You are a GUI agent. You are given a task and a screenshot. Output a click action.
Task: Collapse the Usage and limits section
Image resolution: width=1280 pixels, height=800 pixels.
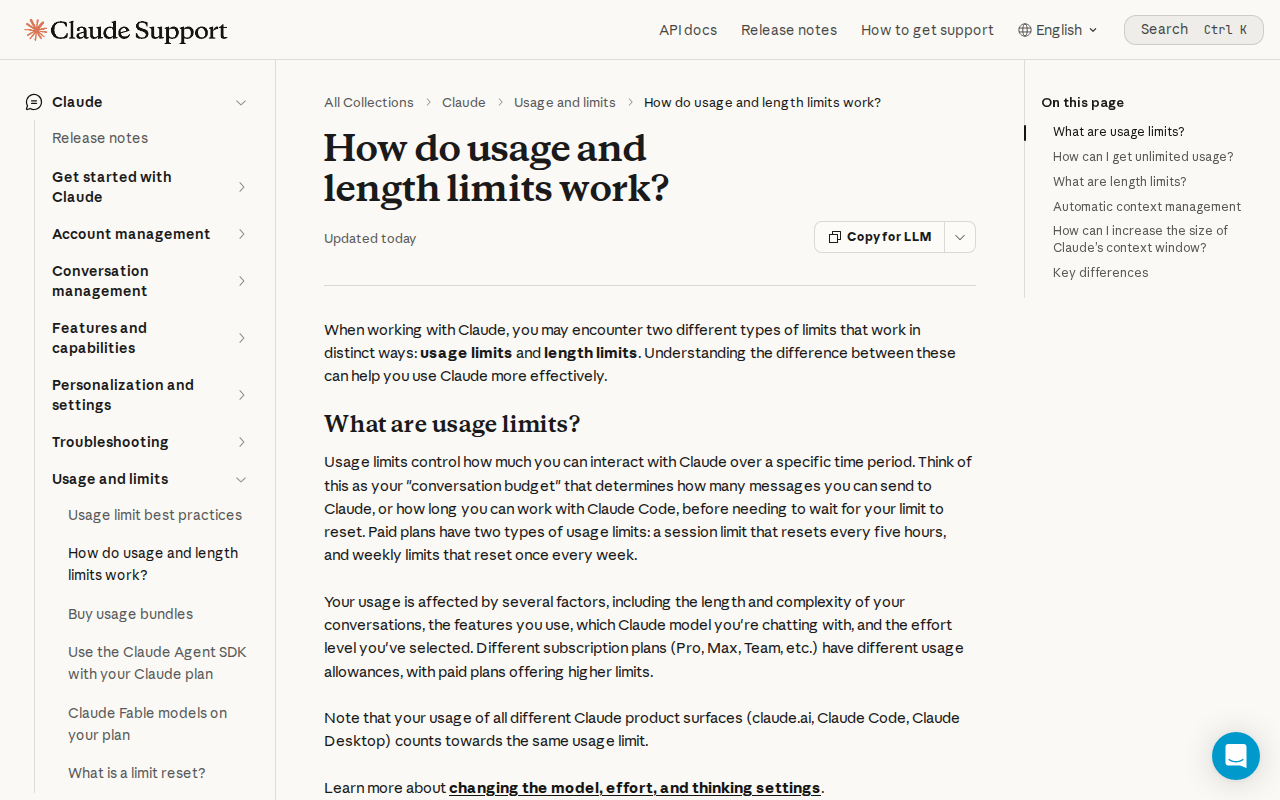tap(241, 479)
